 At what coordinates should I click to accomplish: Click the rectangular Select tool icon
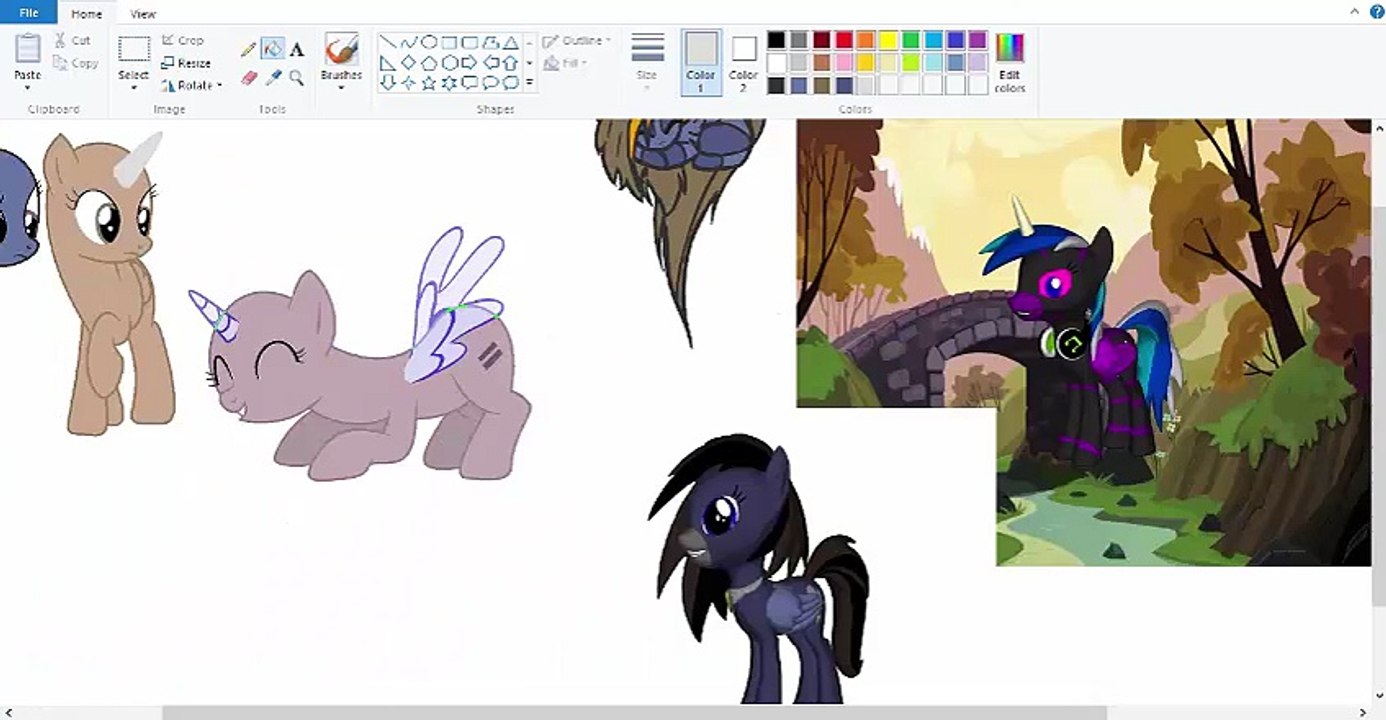(134, 49)
